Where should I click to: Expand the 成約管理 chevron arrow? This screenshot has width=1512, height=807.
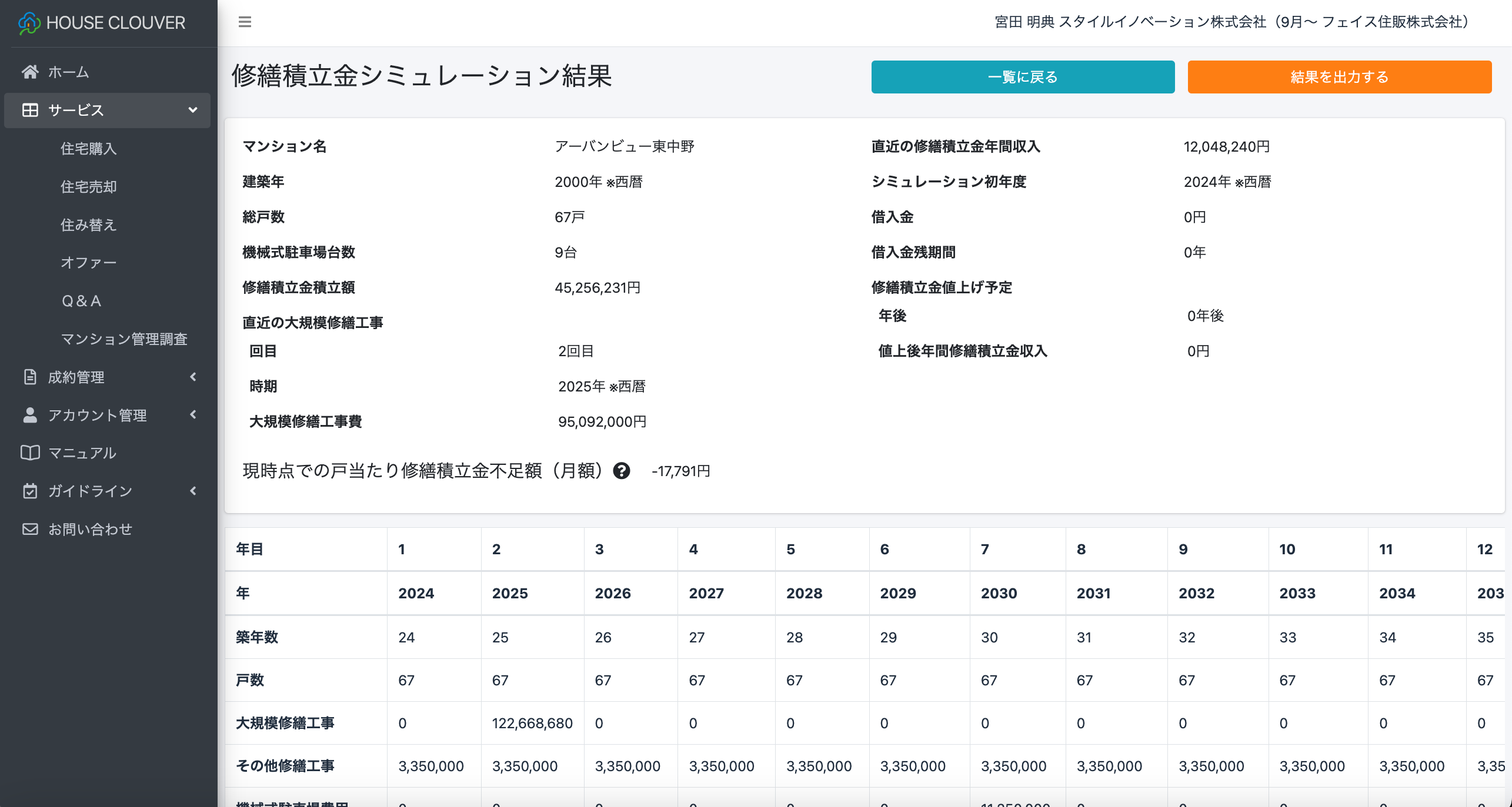193,377
